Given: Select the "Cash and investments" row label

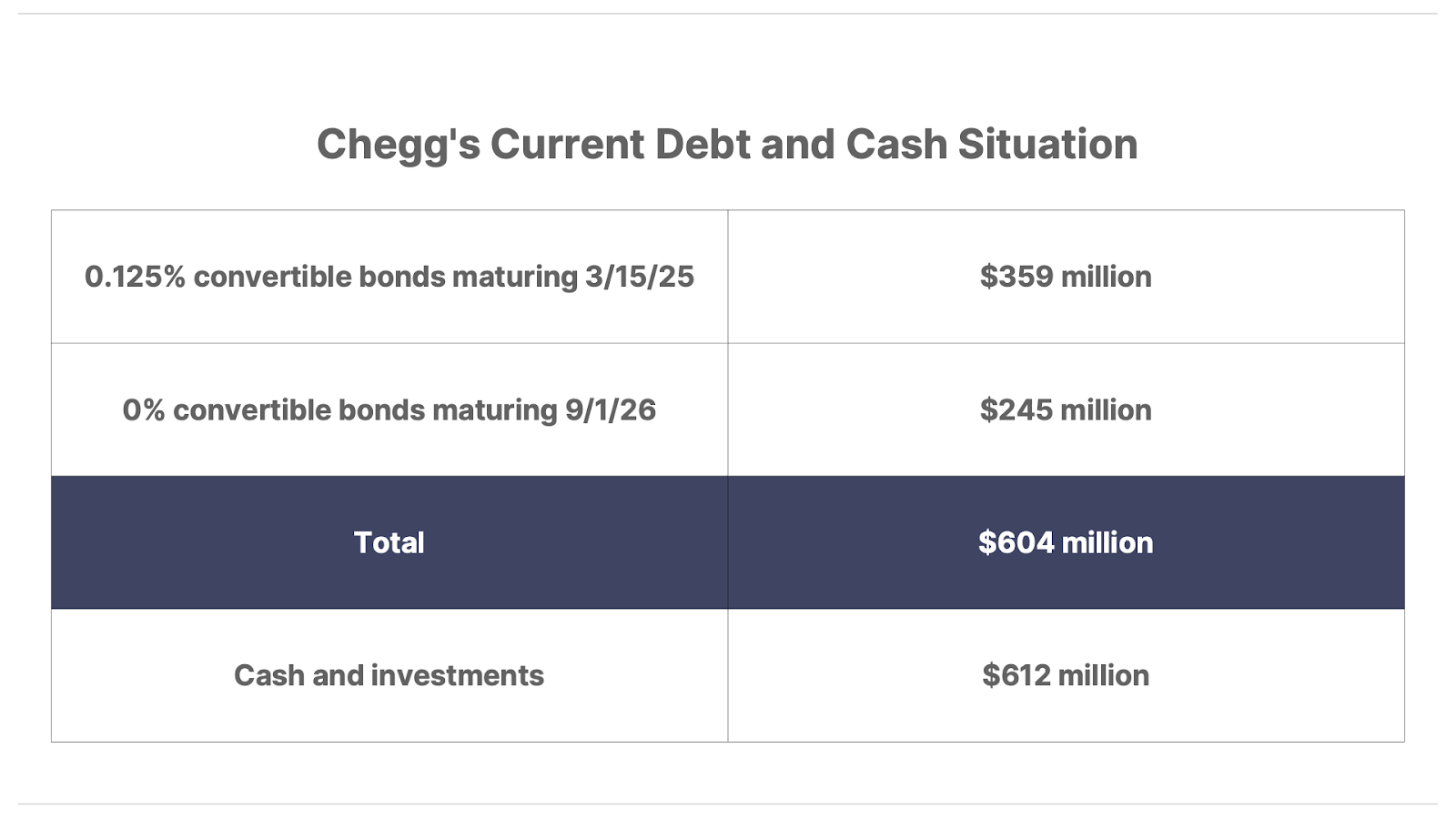Looking at the screenshot, I should [x=389, y=675].
